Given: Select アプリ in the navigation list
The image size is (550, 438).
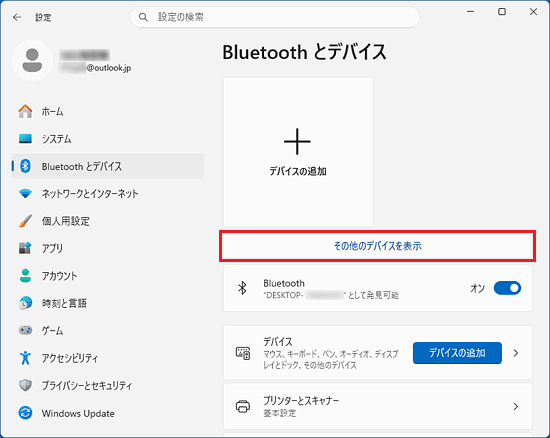Looking at the screenshot, I should pyautogui.click(x=108, y=248).
